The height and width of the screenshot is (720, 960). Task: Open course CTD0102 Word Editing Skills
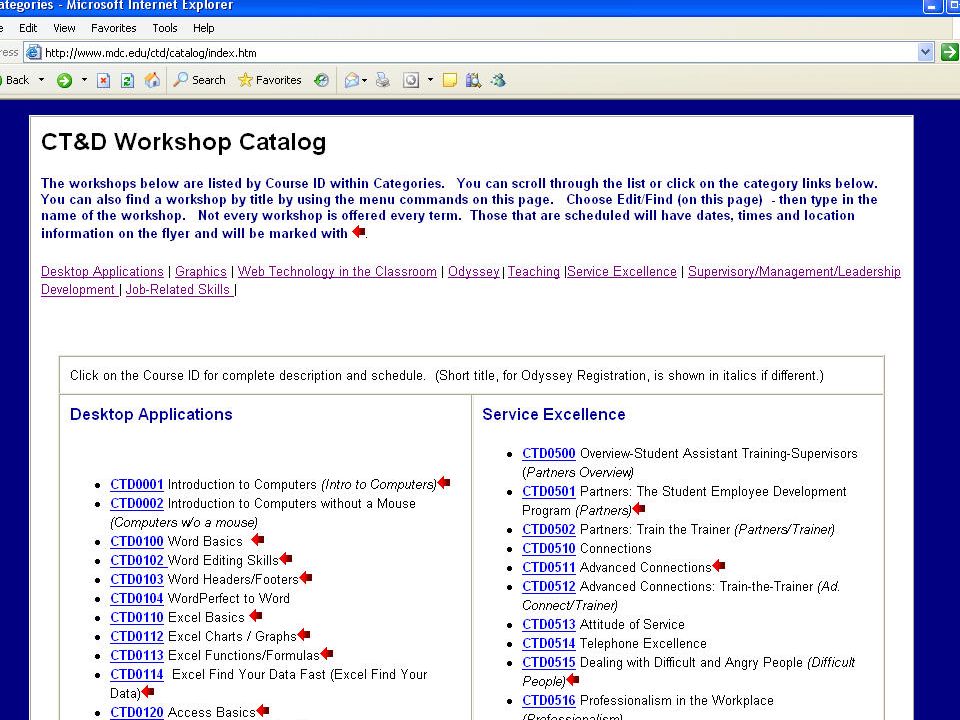(x=138, y=560)
